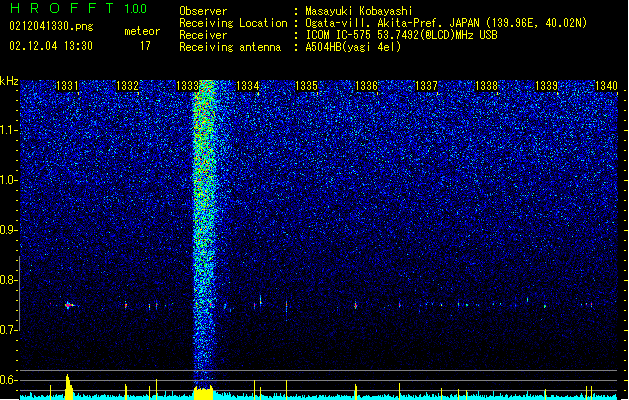Click the Ogata-vill. Akita-Pref. JAPAN location text
This screenshot has width=629, height=400.
click(x=446, y=23)
